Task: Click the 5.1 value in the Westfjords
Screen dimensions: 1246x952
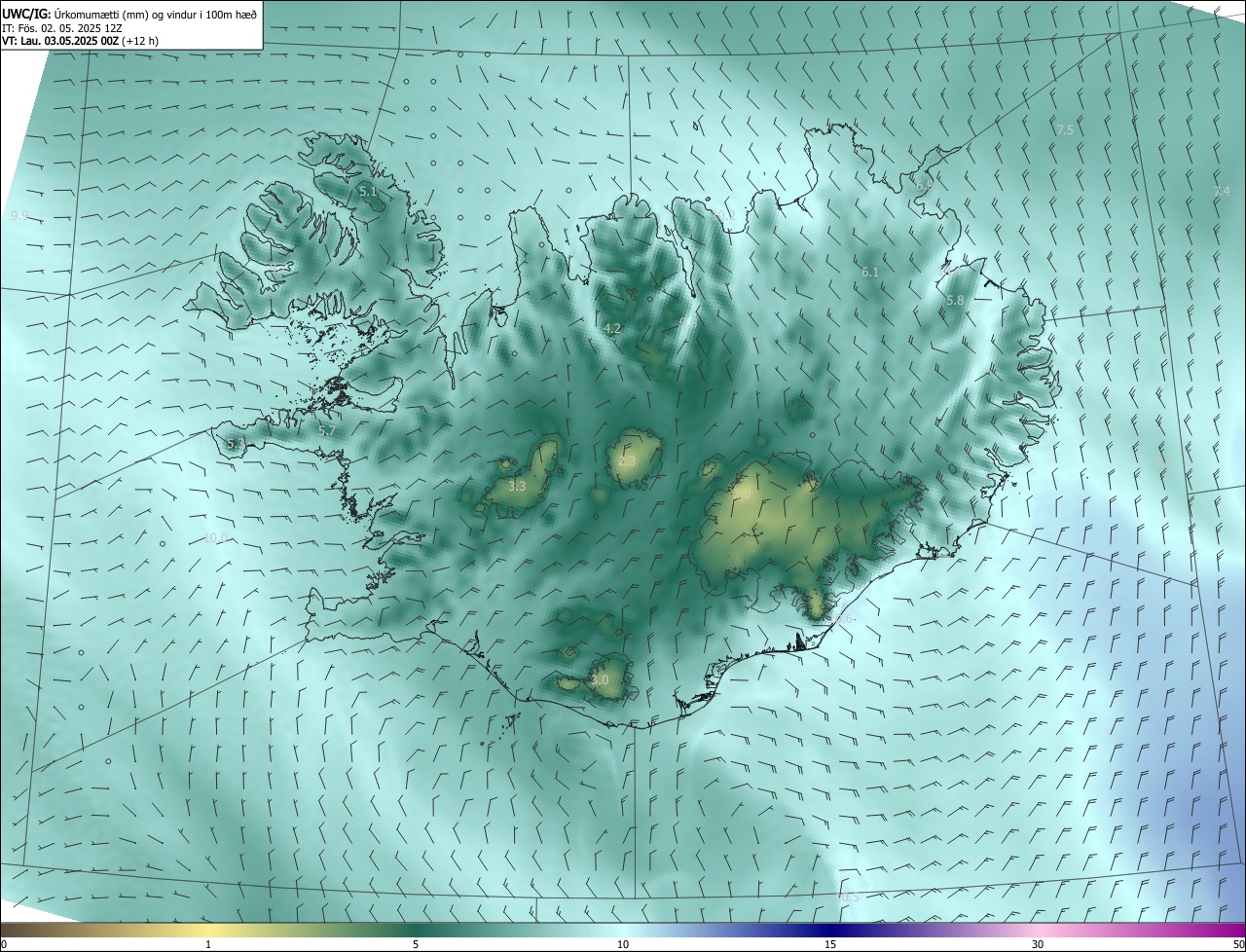Action: (x=368, y=192)
